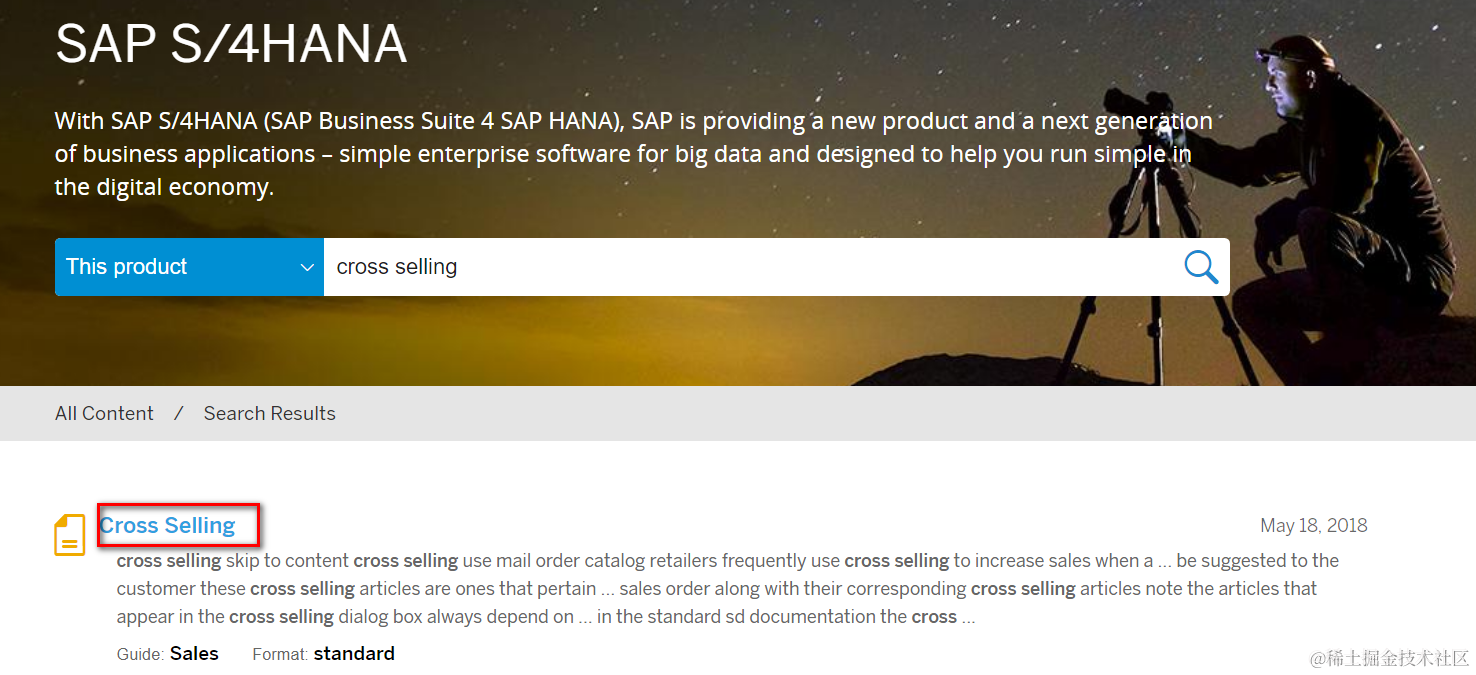
Task: Click the magnifying glass search icon
Action: point(1200,267)
